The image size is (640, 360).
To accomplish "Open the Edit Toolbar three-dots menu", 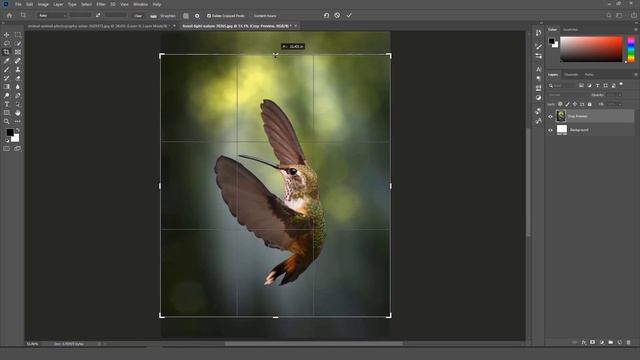I will click(x=18, y=121).
